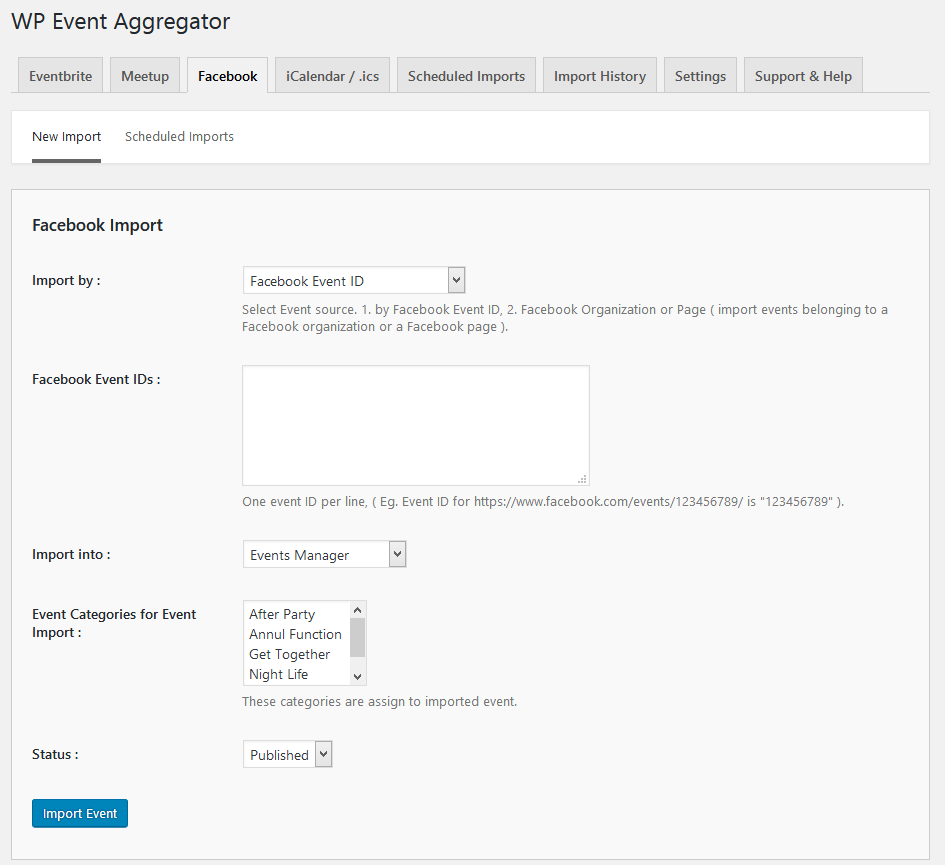Click the Import Event button
The width and height of the screenshot is (945, 865).
(80, 813)
